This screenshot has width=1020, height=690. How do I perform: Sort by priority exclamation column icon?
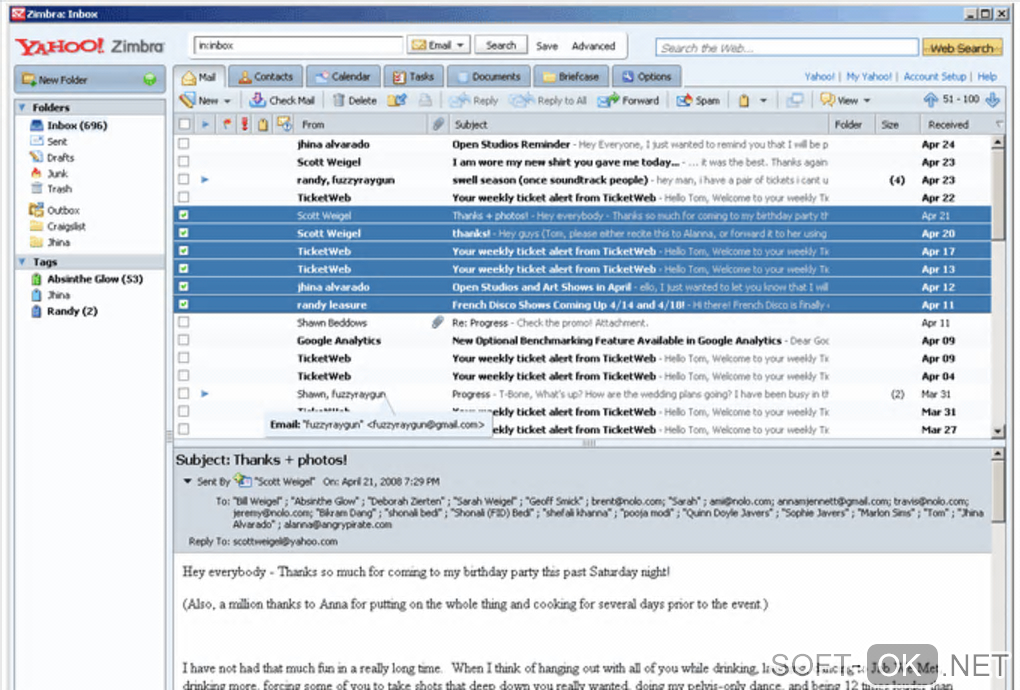coord(245,124)
